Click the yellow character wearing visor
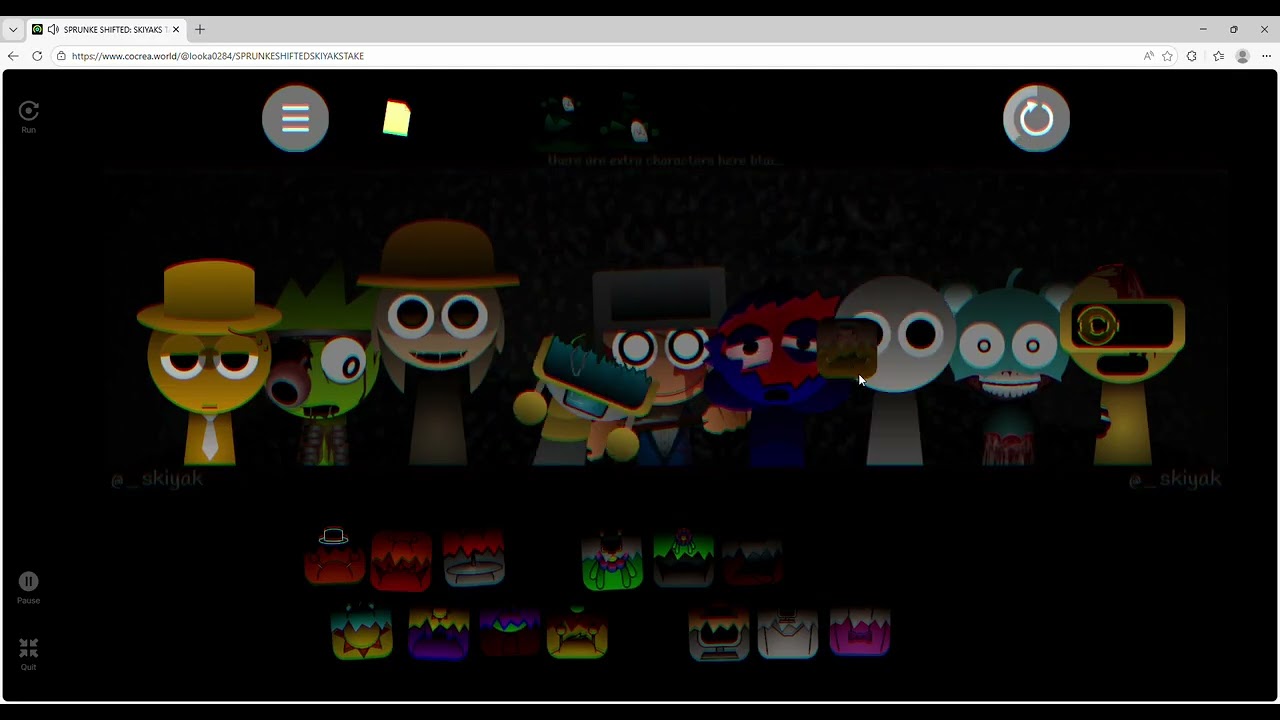The width and height of the screenshot is (1280, 720). (1122, 365)
